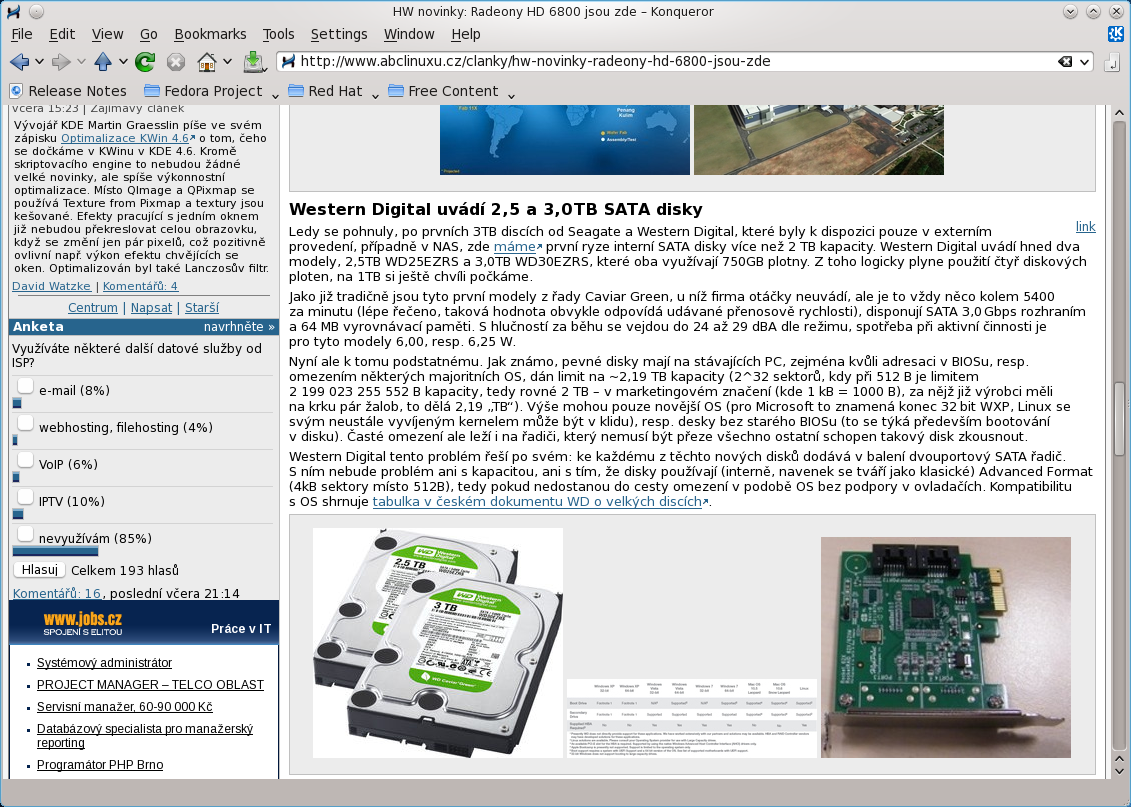Open the Komentářů: 4 link

point(140,286)
